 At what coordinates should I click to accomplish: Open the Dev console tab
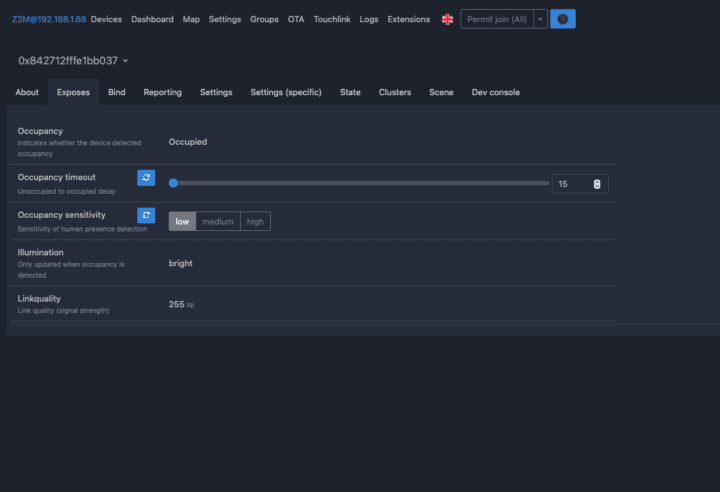click(496, 93)
